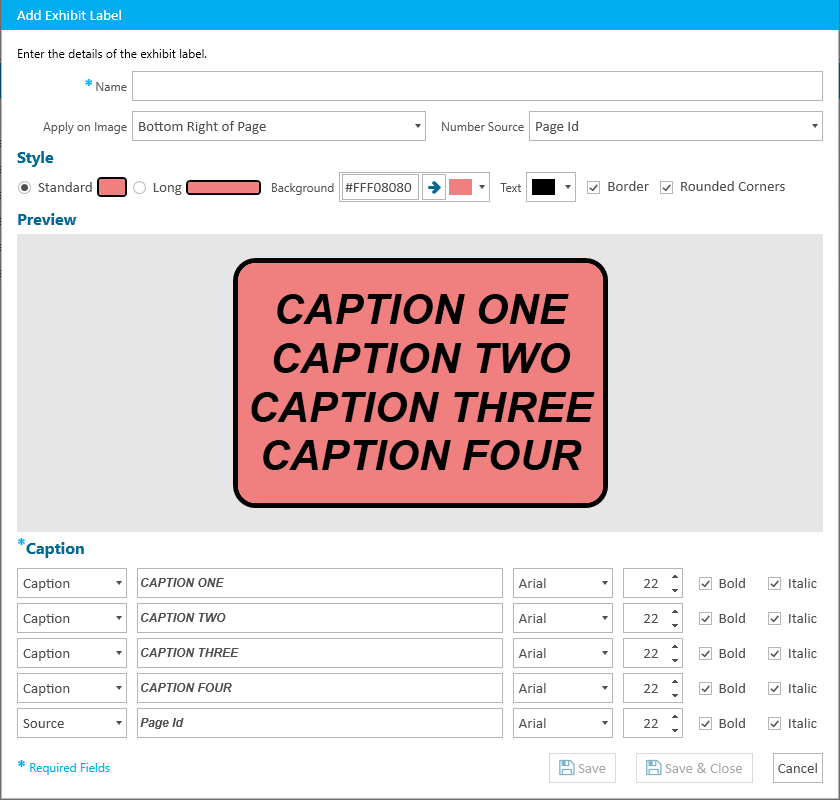840x800 pixels.
Task: Expand the Number Source dropdown
Action: click(x=675, y=127)
